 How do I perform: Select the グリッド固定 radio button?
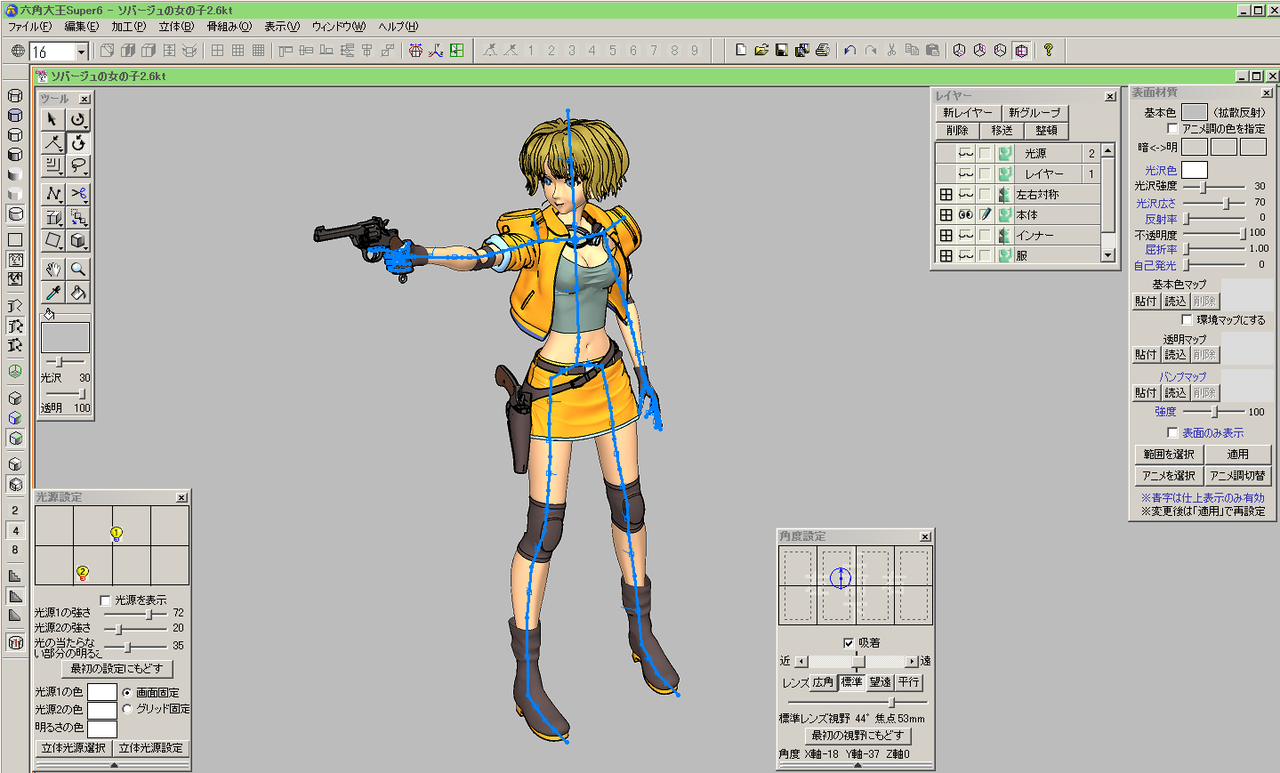coord(127,709)
